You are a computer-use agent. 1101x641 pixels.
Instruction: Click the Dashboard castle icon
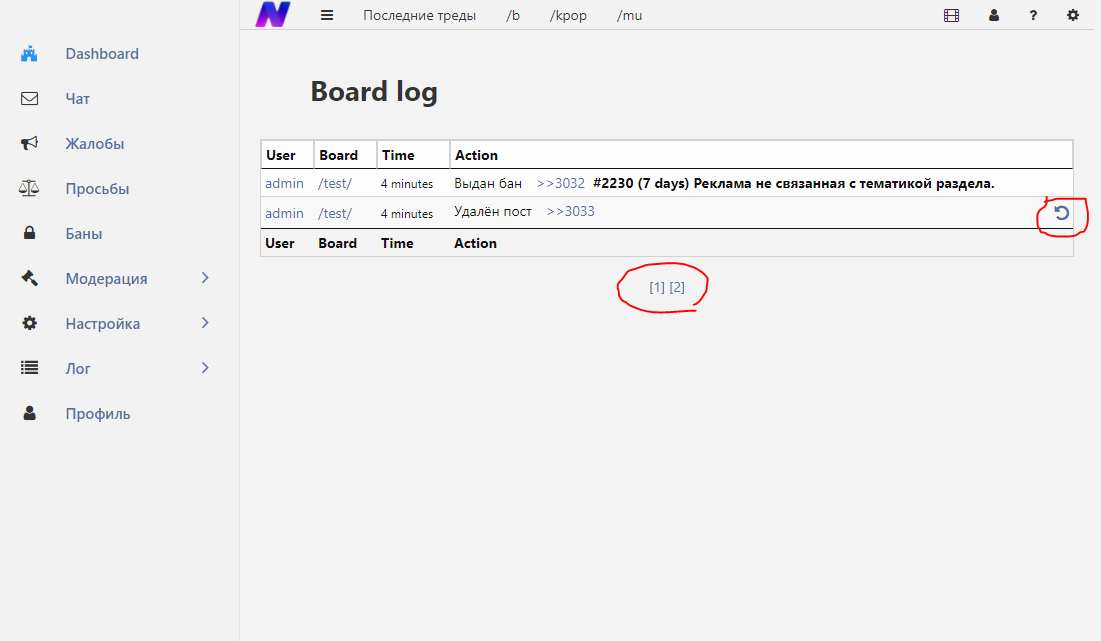(29, 54)
